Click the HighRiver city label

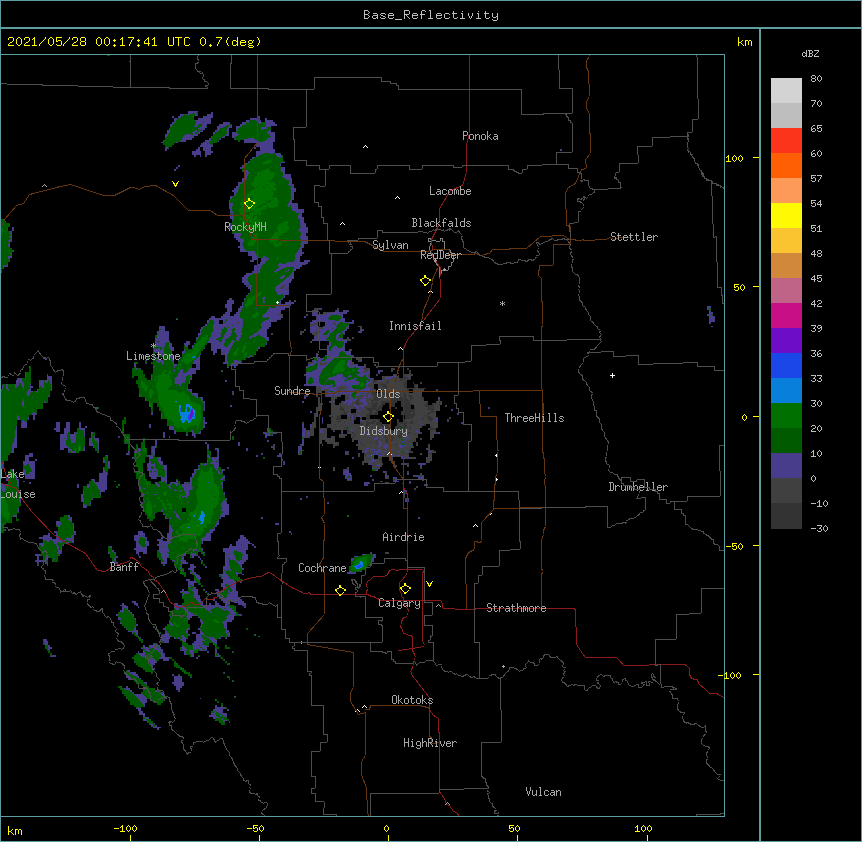[x=430, y=743]
